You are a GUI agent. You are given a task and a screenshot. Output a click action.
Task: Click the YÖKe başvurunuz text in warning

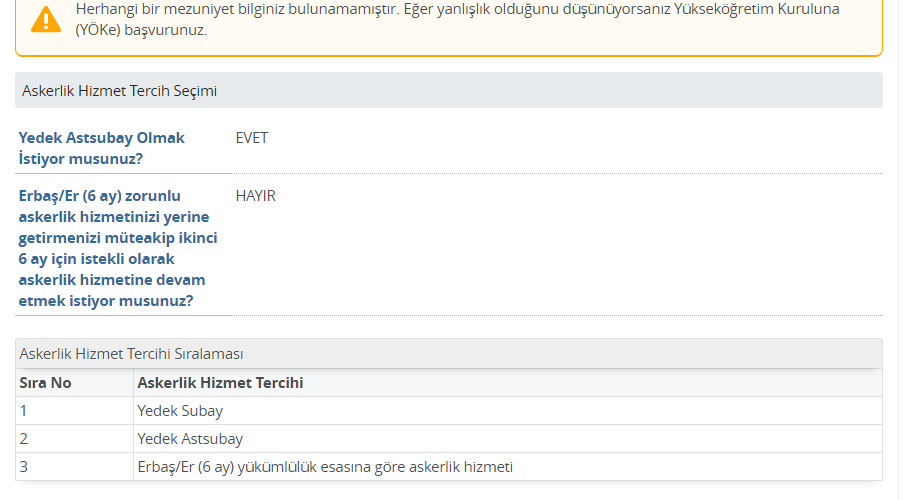[141, 30]
